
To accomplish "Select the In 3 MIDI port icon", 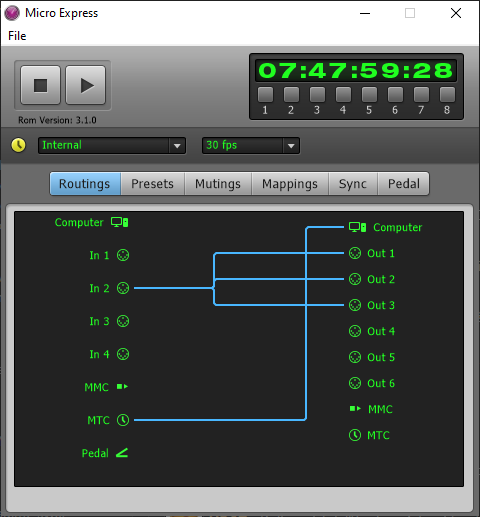I will pos(123,321).
